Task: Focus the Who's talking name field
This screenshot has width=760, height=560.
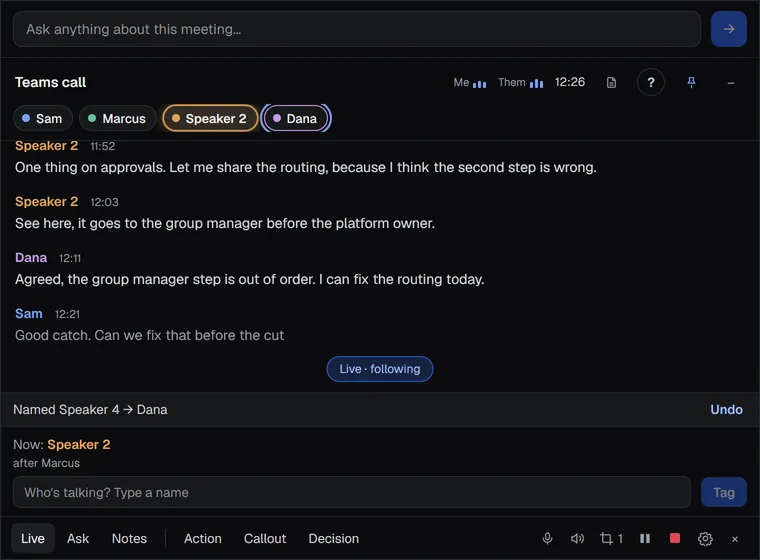Action: coord(351,492)
